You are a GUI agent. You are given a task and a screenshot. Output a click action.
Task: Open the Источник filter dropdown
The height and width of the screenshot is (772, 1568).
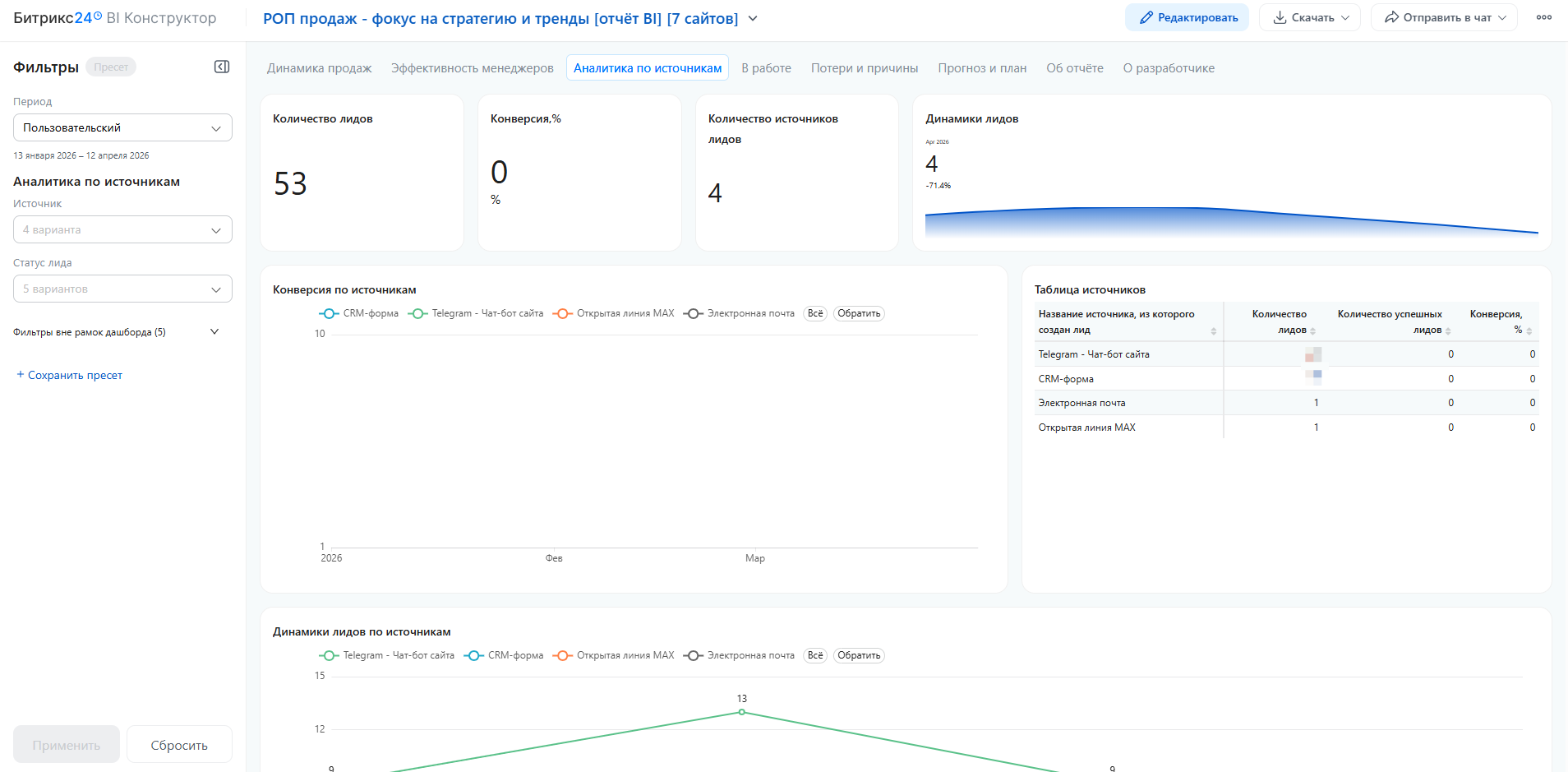(x=122, y=229)
